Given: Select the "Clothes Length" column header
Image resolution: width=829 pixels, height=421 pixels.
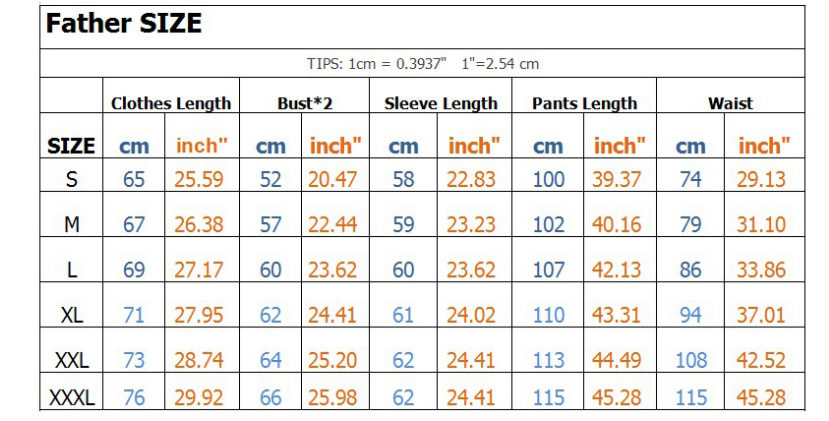Looking at the screenshot, I should [171, 103].
